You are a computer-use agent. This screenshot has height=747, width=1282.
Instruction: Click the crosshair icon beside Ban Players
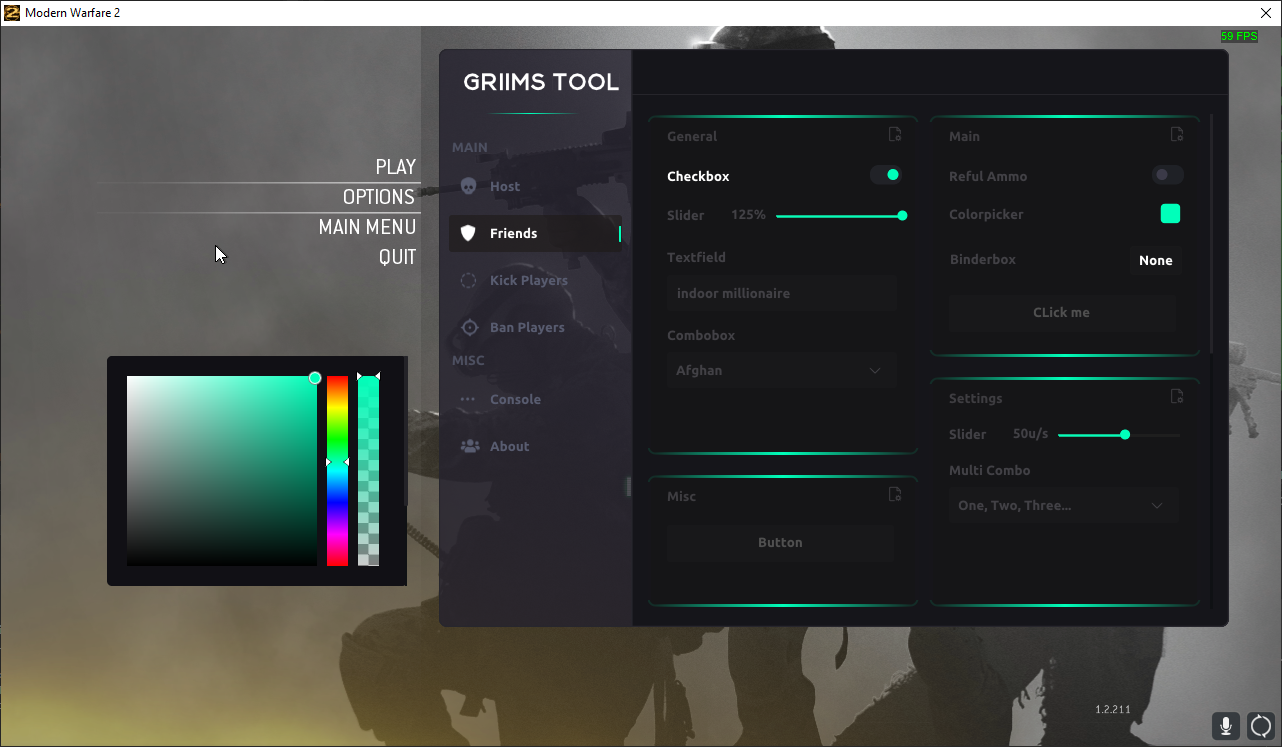tap(468, 327)
